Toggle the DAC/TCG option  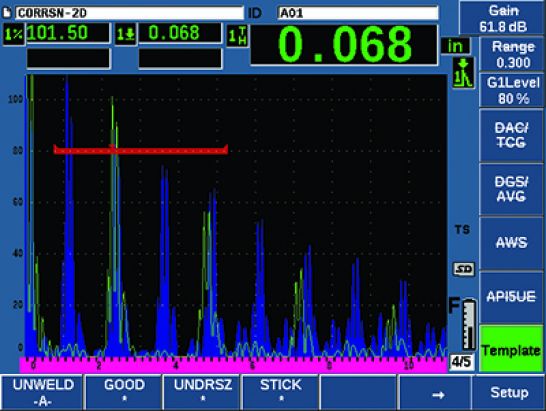tap(511, 135)
